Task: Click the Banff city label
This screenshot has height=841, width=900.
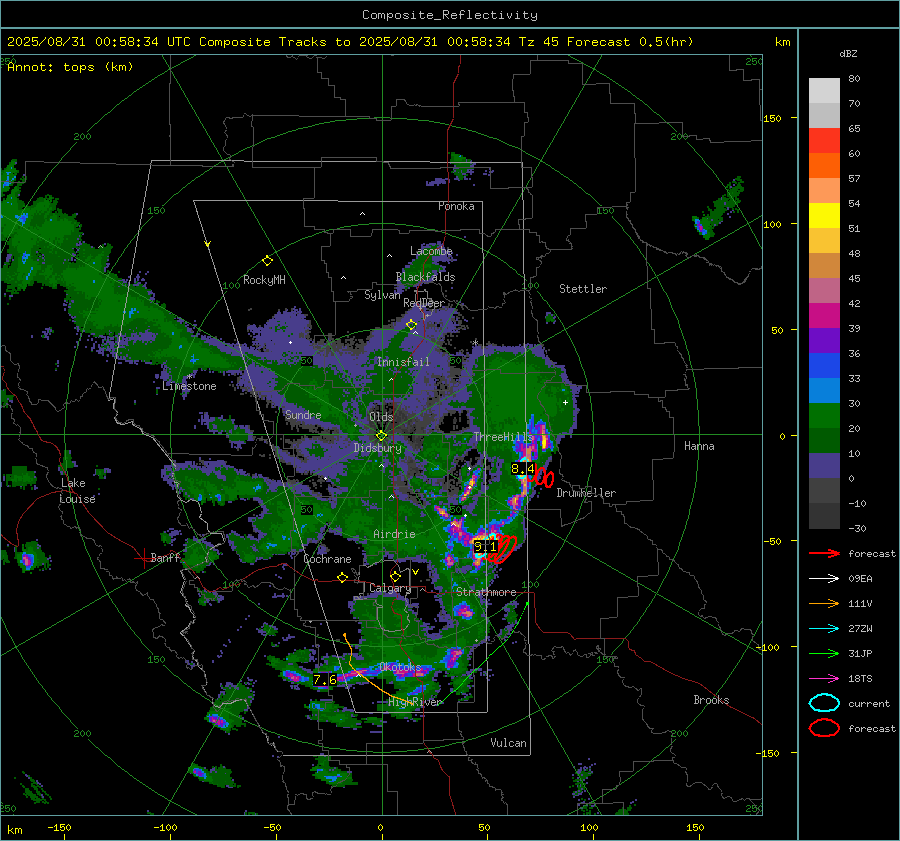Action: [165, 557]
